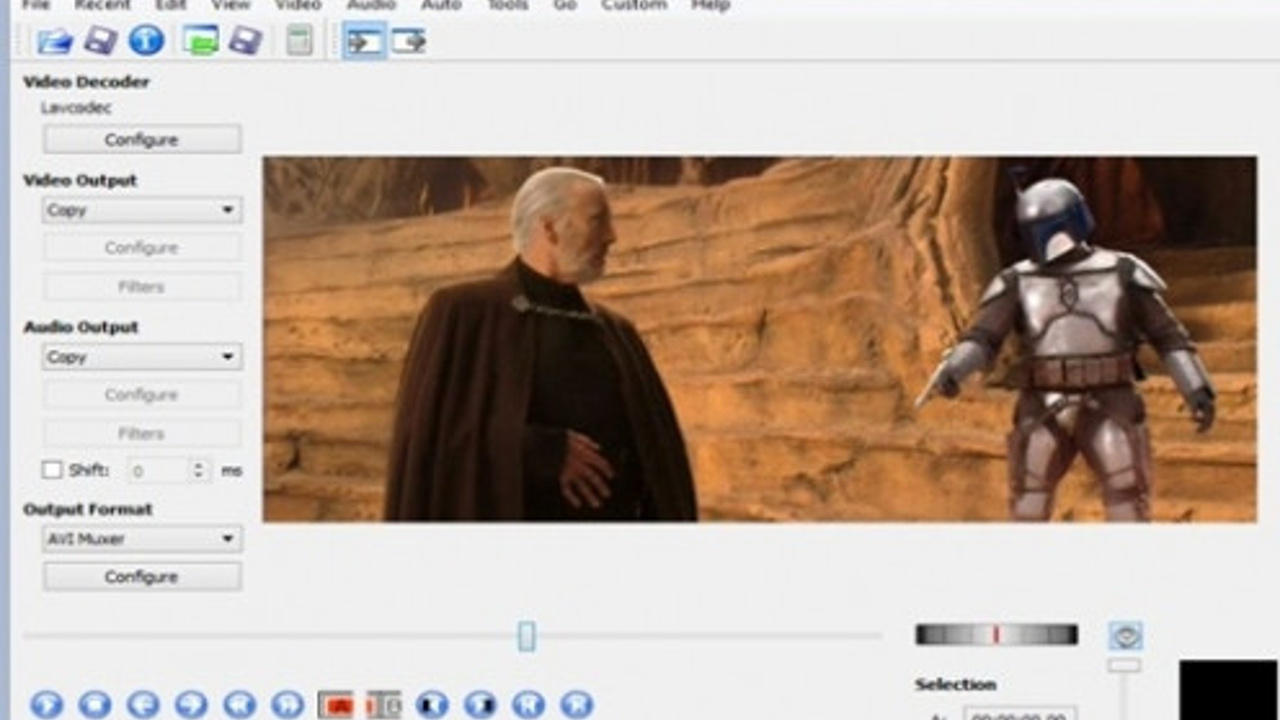Stop playback with the Stop button
1280x720 pixels.
[x=94, y=704]
